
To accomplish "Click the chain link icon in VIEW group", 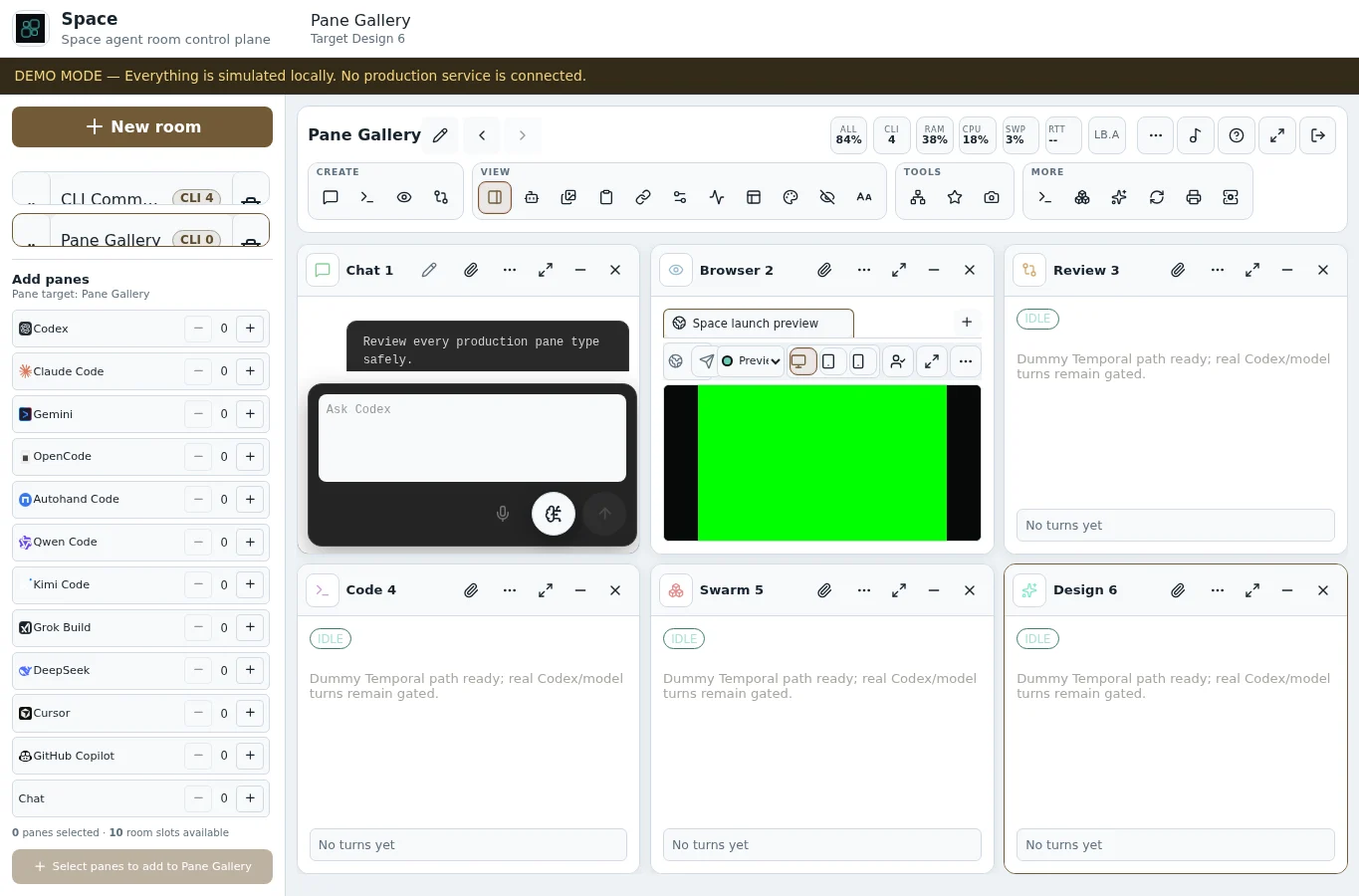I will [643, 197].
